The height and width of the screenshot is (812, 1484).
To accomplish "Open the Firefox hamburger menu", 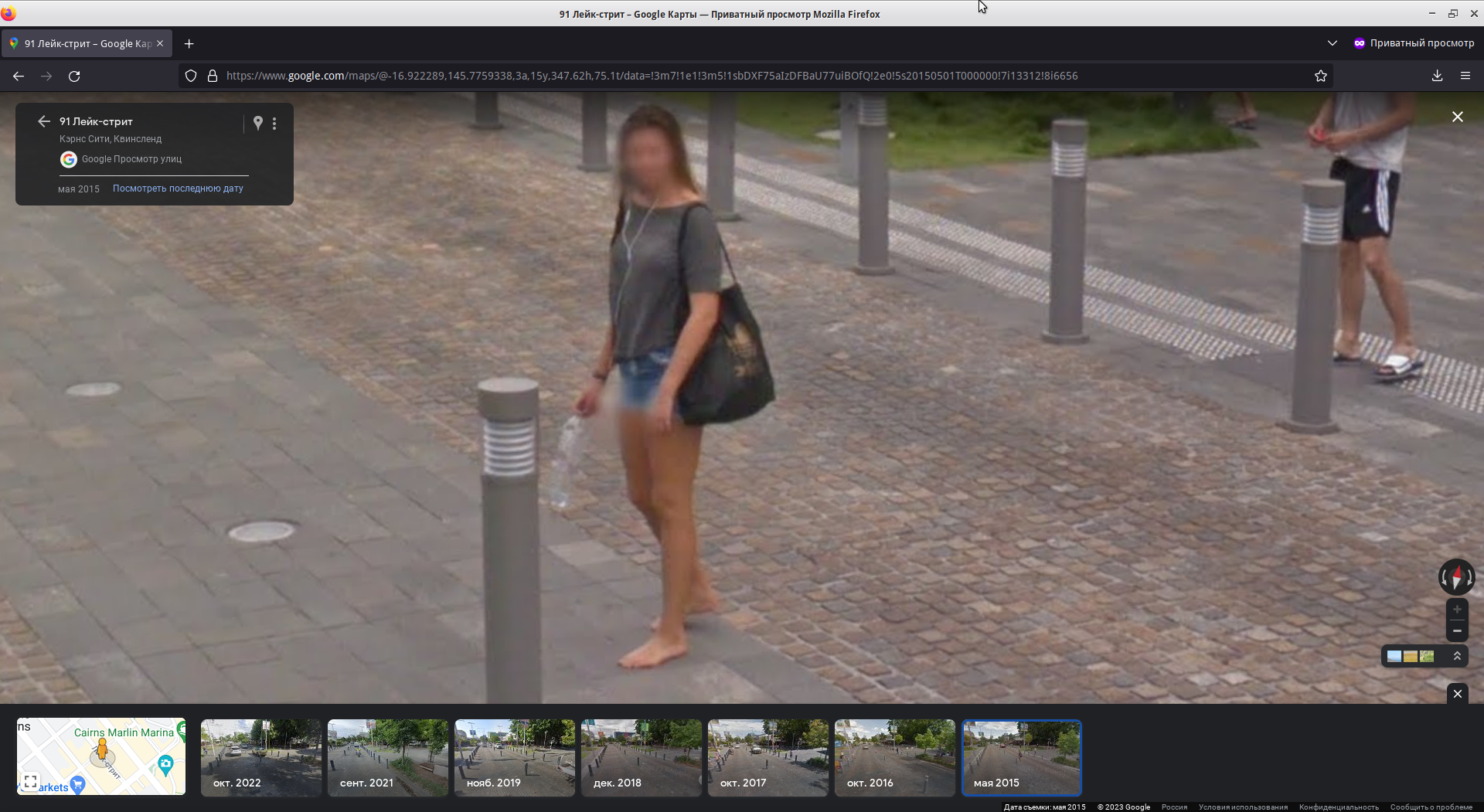I will pyautogui.click(x=1465, y=76).
